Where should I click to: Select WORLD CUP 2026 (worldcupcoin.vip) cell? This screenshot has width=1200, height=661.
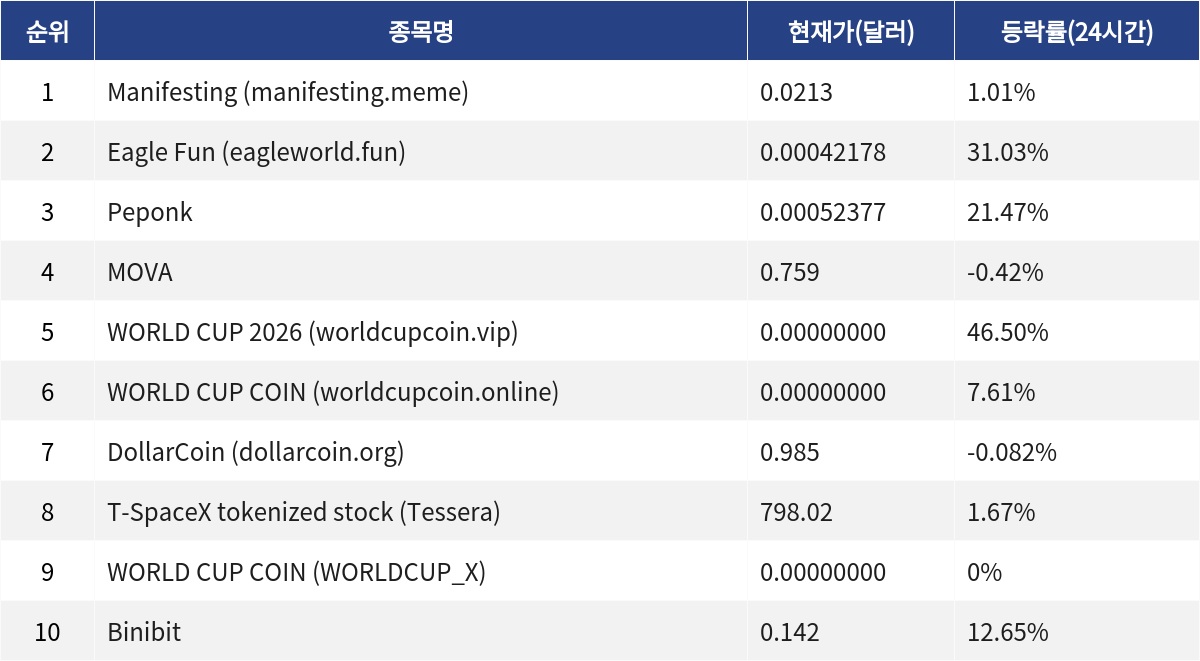421,332
